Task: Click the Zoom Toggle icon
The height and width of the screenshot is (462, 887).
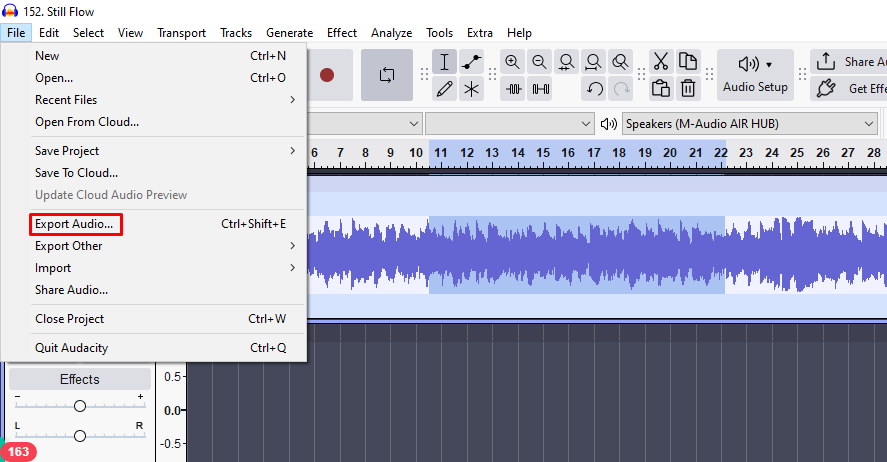Action: (x=621, y=62)
